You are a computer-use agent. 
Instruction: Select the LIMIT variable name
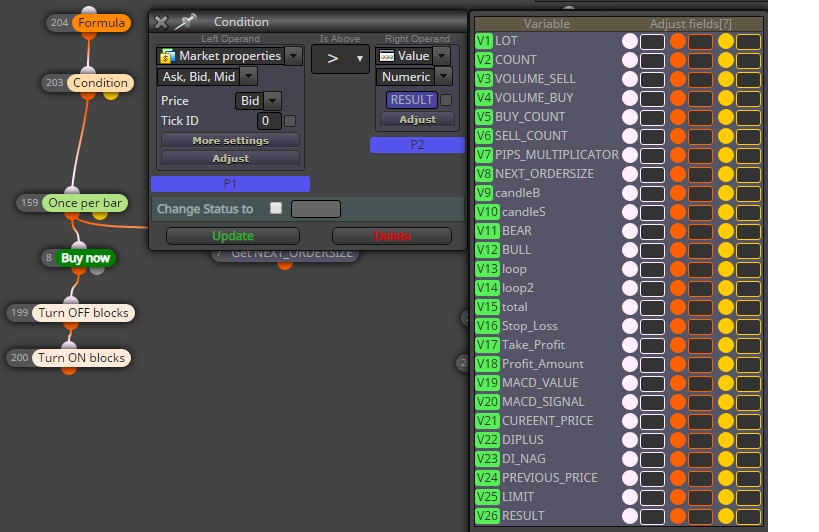(x=518, y=496)
